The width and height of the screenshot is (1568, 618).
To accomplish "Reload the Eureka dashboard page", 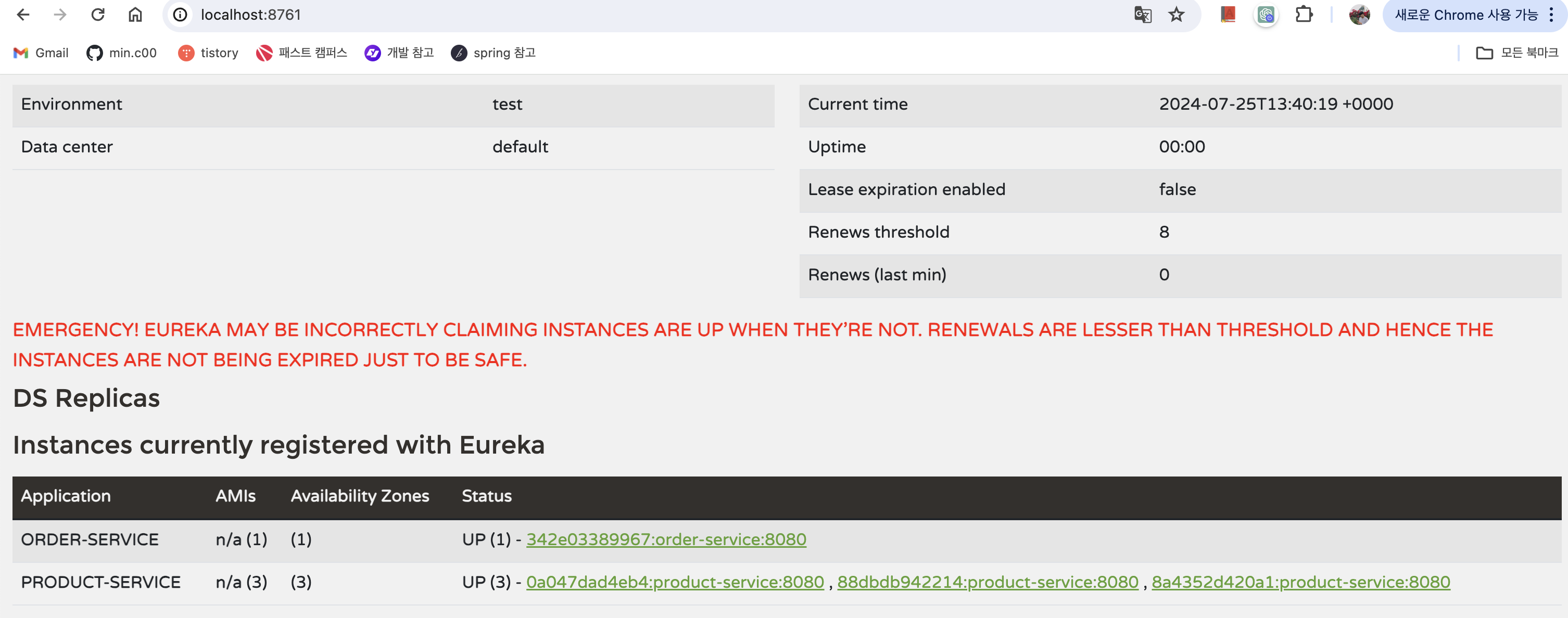I will click(97, 15).
